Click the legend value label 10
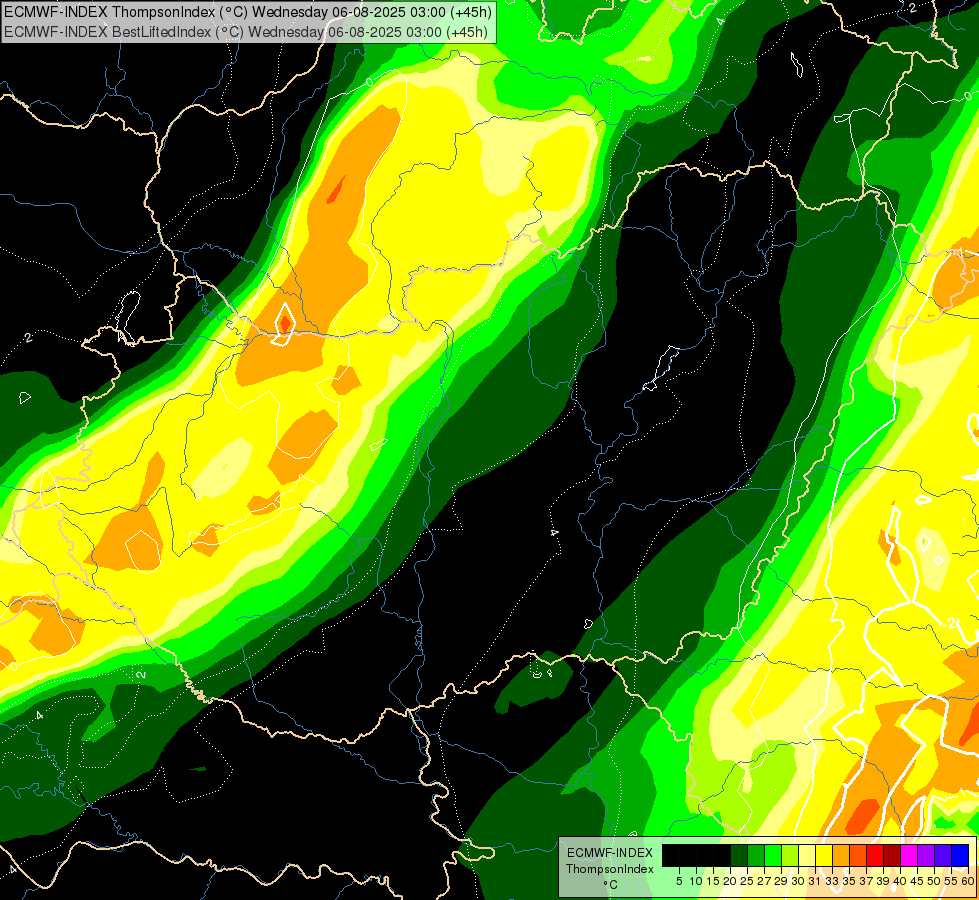Screen dimensions: 979x900 tap(696, 881)
